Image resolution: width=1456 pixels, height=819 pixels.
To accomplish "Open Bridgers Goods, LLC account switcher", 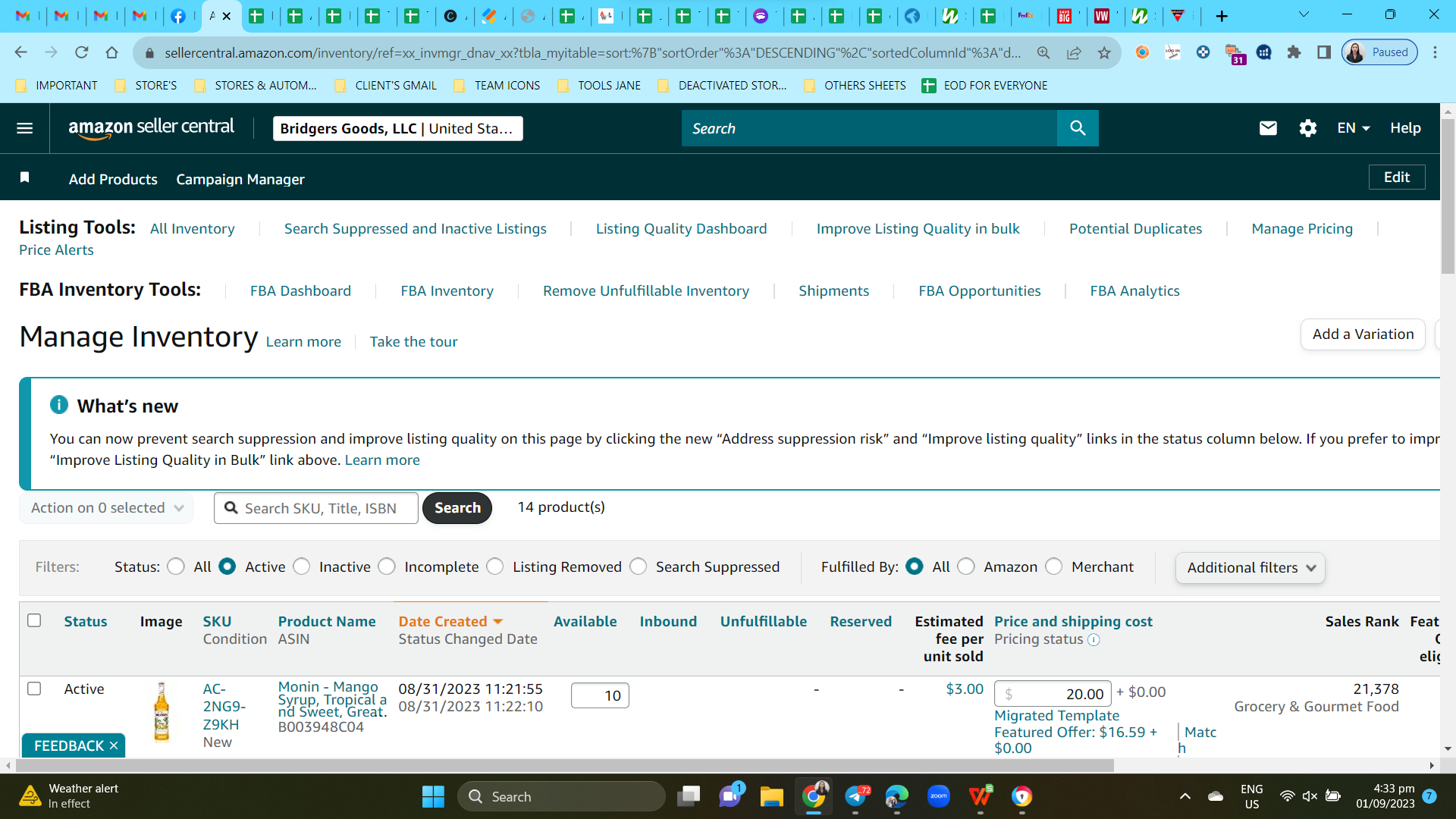I will click(x=397, y=128).
